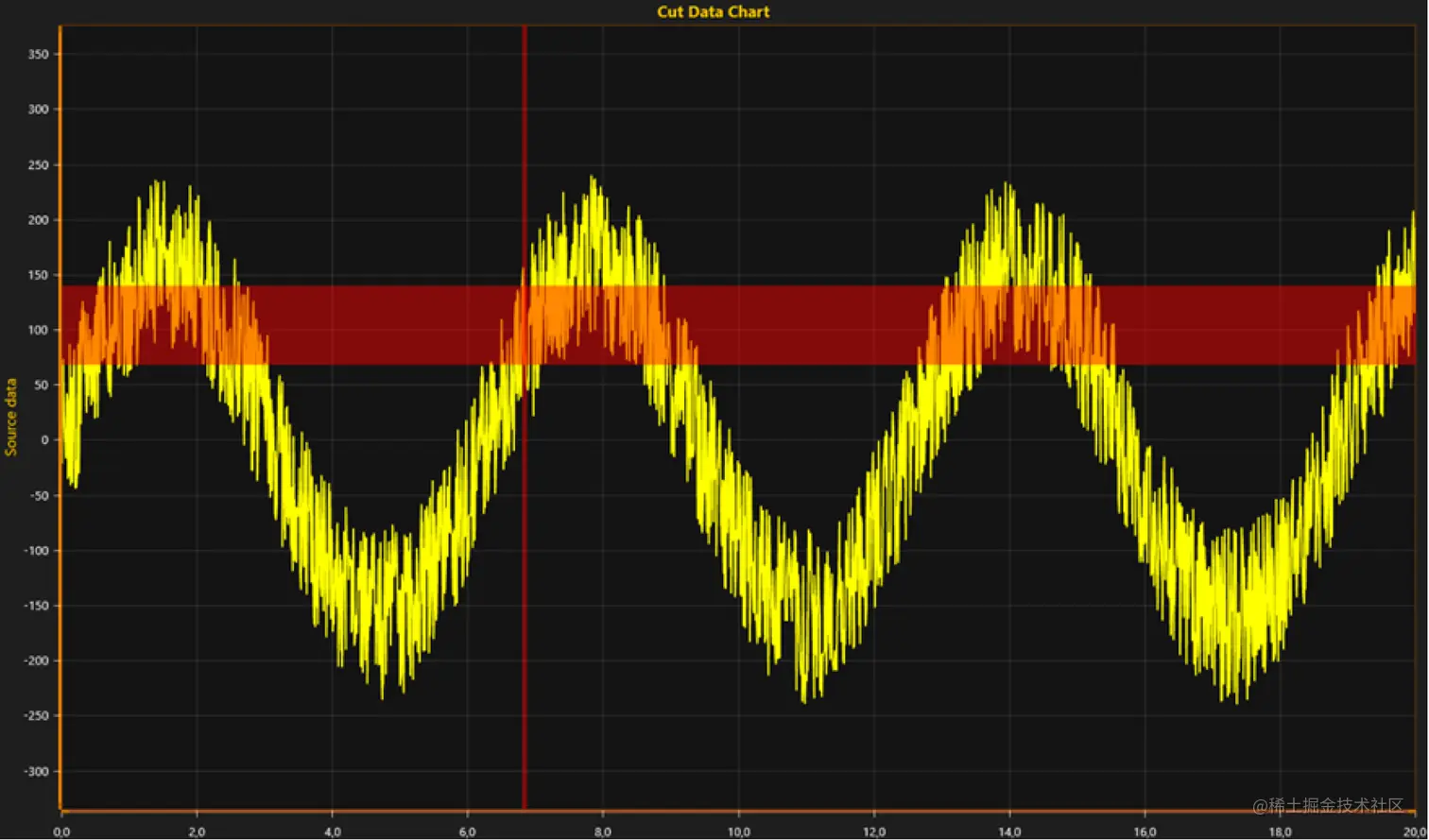Click the Y-axis tick label -250
The height and width of the screenshot is (840, 1429).
coord(36,715)
